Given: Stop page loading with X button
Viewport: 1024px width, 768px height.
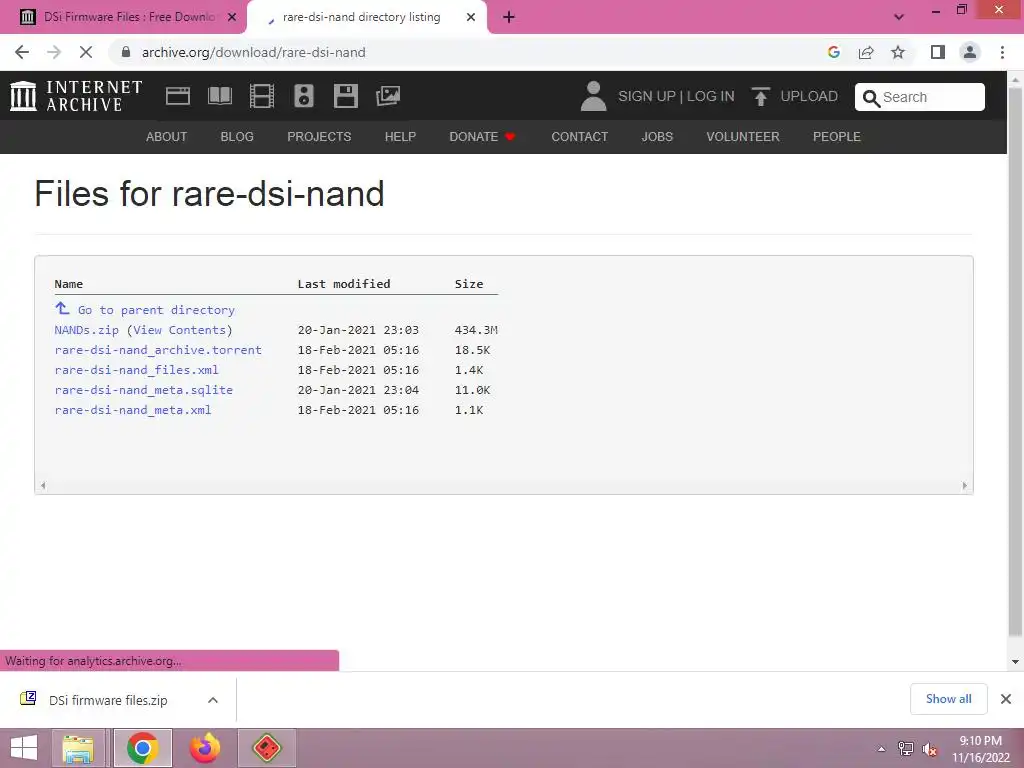Looking at the screenshot, I should tap(86, 52).
